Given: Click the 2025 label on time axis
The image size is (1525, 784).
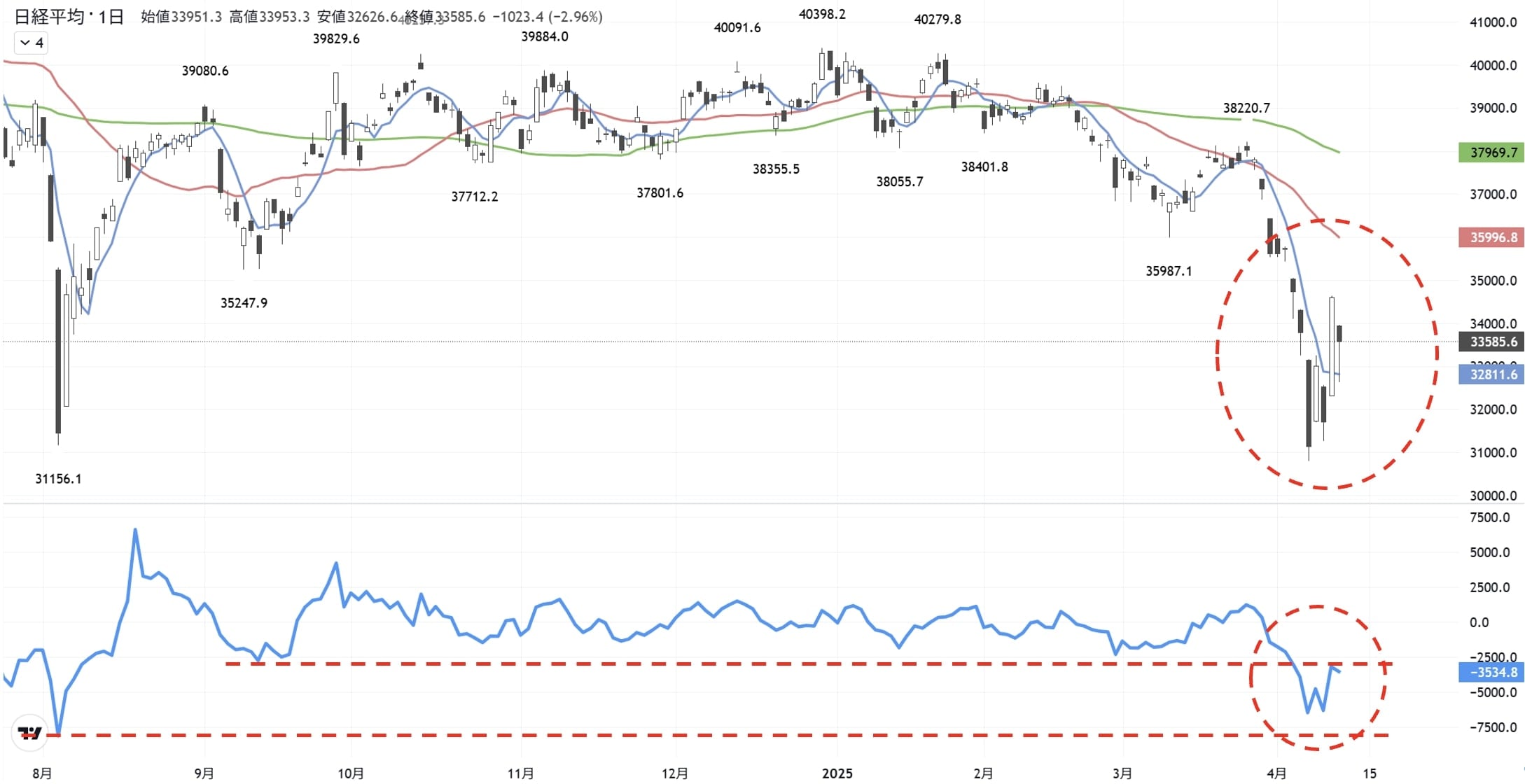Looking at the screenshot, I should (837, 773).
